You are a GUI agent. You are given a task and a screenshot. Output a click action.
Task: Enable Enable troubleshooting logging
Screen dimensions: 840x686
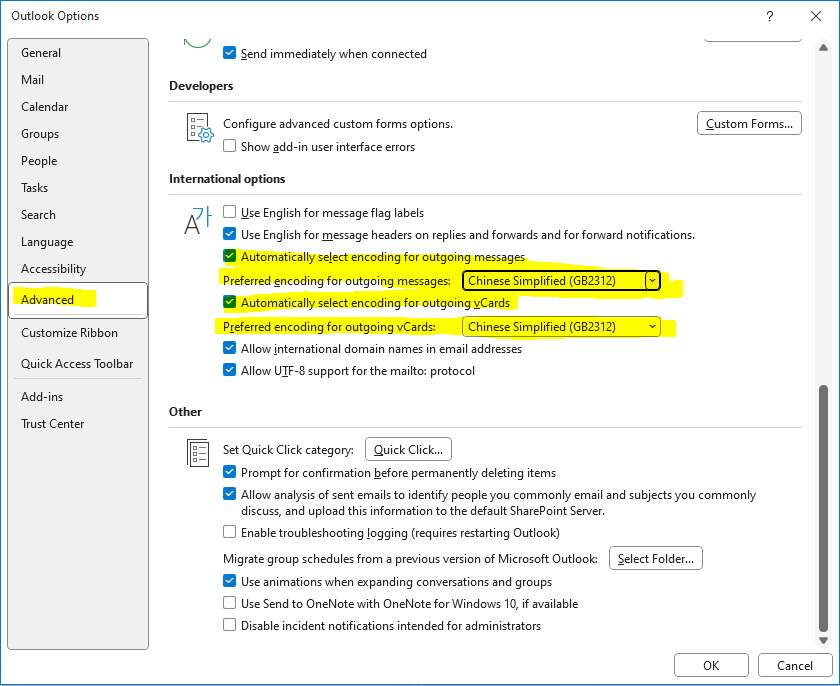[x=229, y=532]
